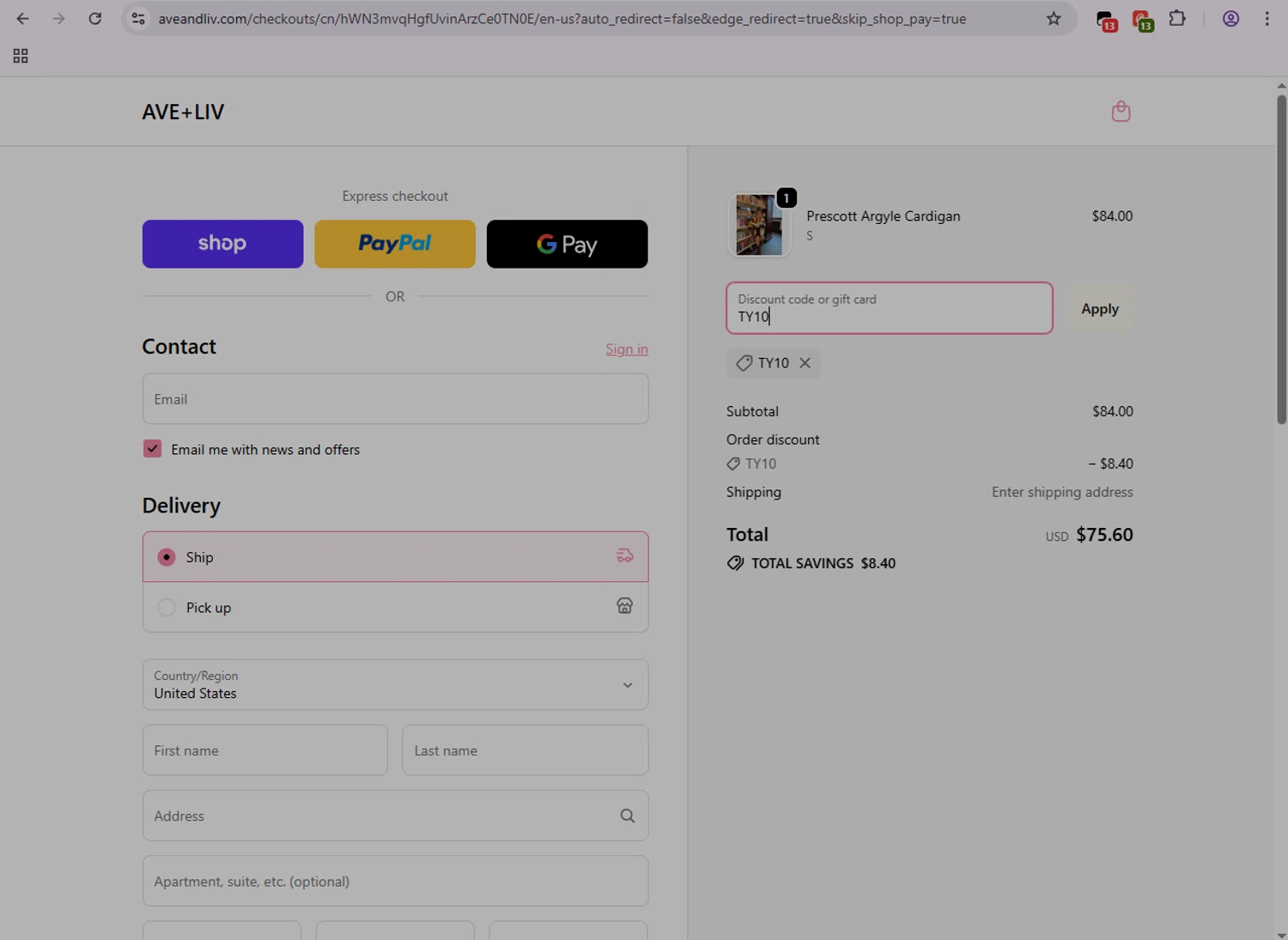Pay with PayPal express button
Screen dimensions: 1288x940
coord(395,244)
